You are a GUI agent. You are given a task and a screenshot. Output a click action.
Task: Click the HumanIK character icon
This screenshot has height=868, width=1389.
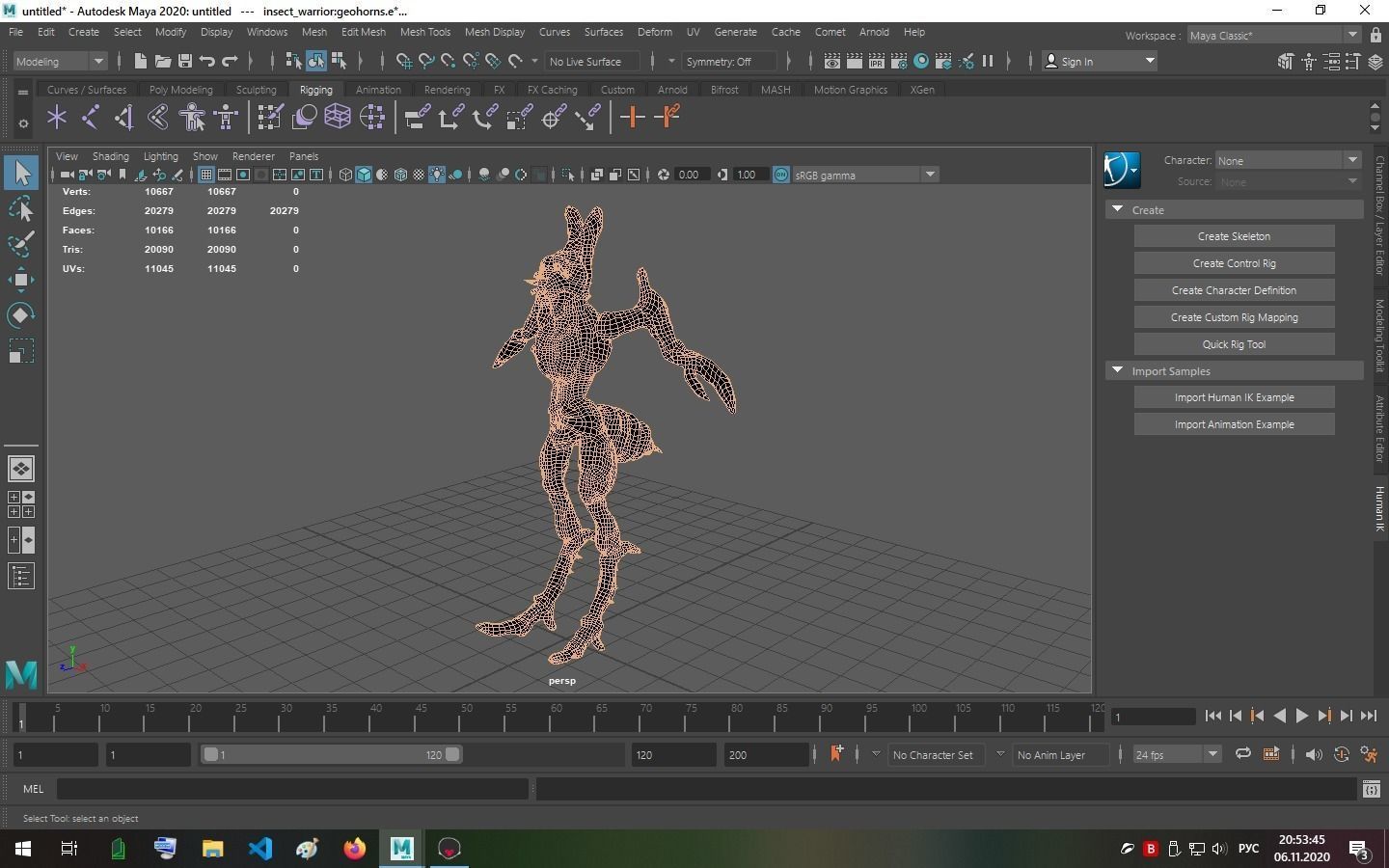point(1122,170)
